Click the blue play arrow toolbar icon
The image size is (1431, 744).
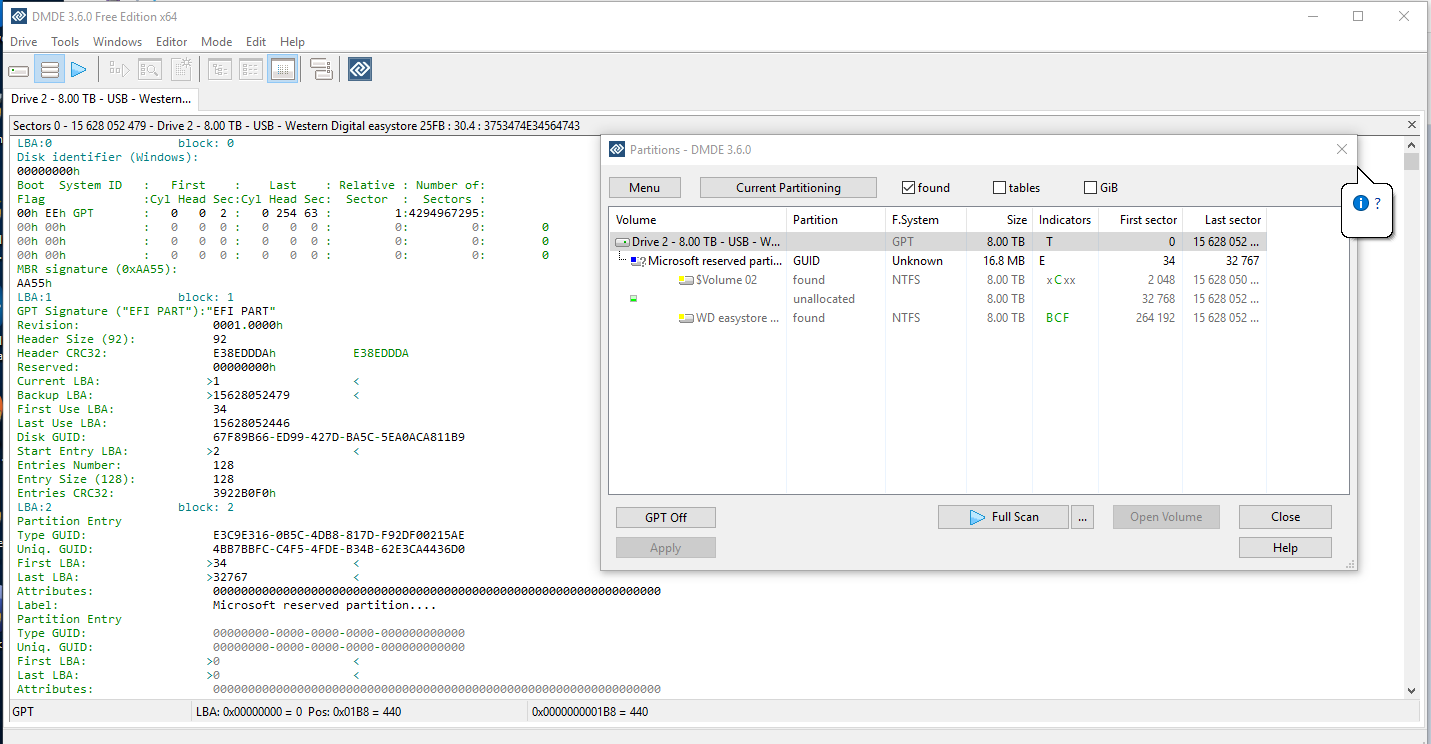(x=79, y=70)
